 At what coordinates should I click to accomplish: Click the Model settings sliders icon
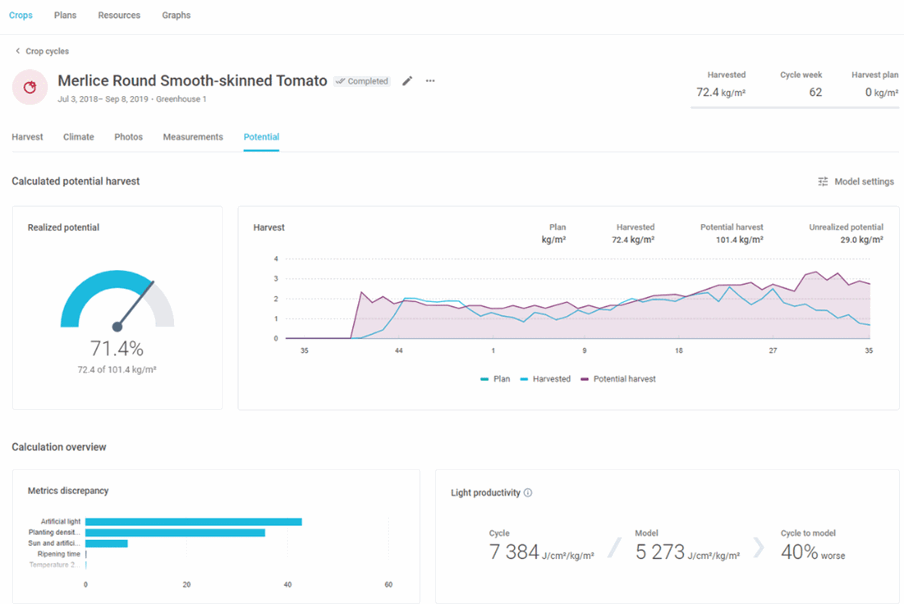[823, 182]
